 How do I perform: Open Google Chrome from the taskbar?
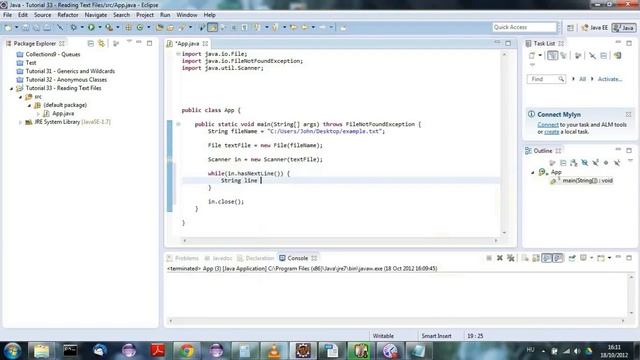click(x=187, y=351)
